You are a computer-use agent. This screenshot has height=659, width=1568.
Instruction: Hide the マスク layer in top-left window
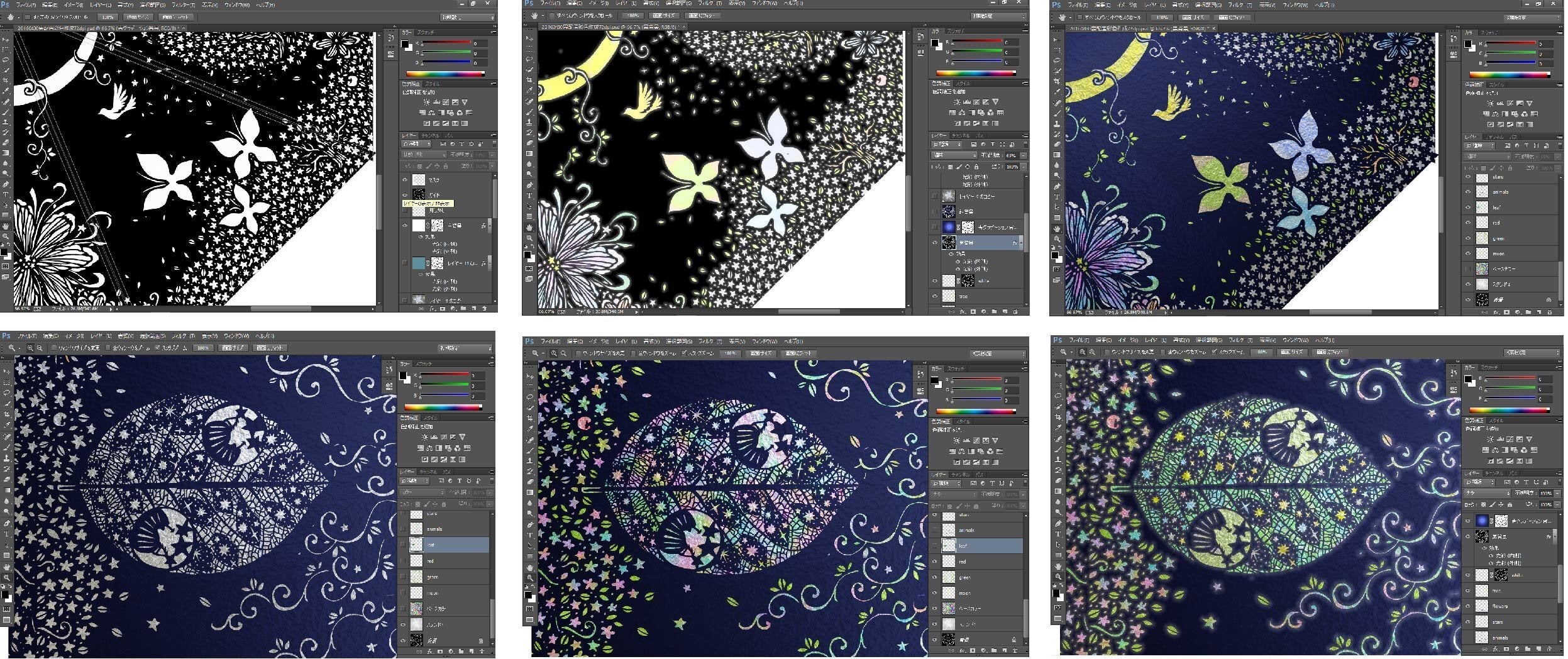(405, 180)
